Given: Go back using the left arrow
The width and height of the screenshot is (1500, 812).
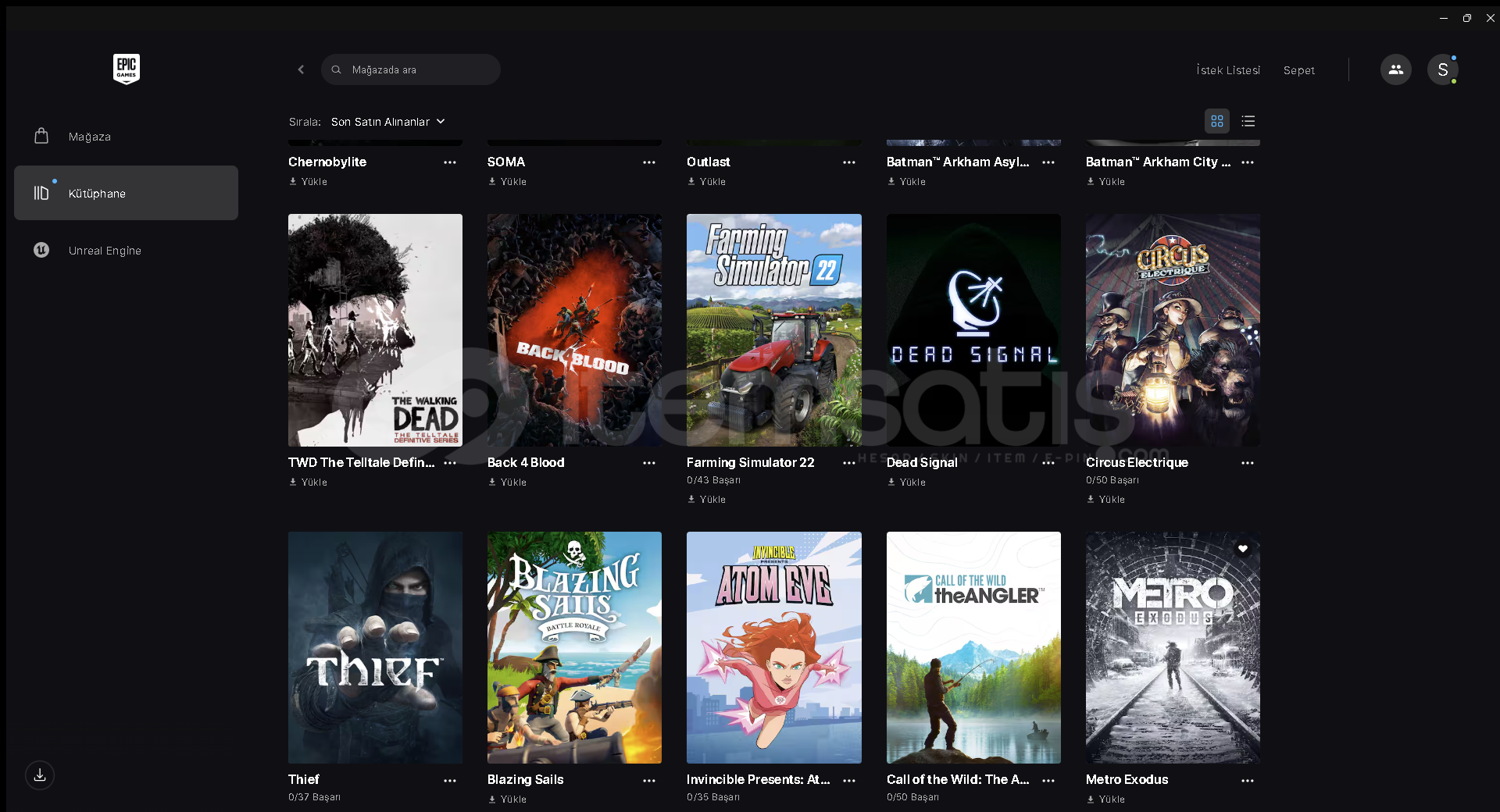Looking at the screenshot, I should [301, 69].
